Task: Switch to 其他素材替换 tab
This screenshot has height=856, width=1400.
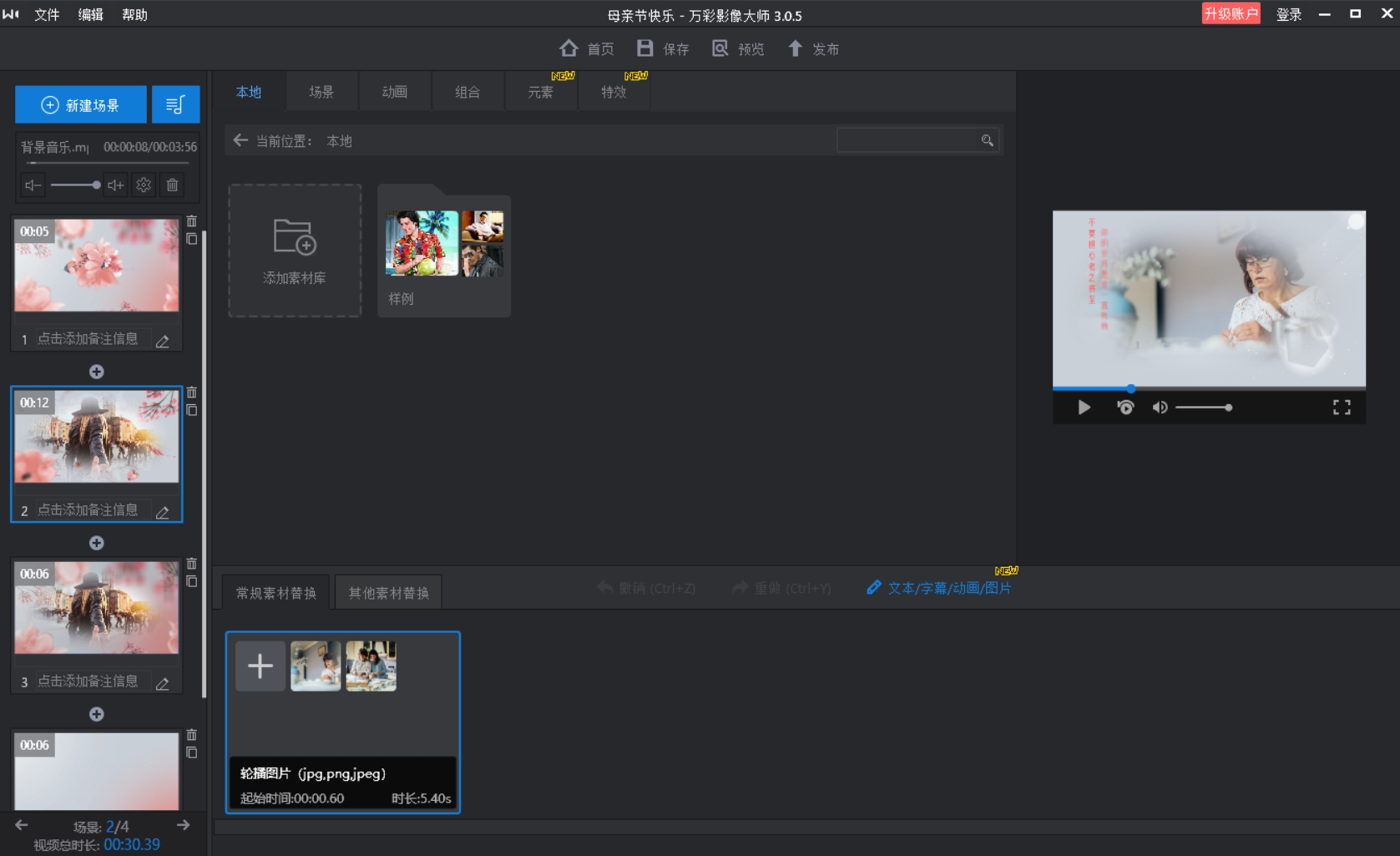Action: [x=388, y=592]
